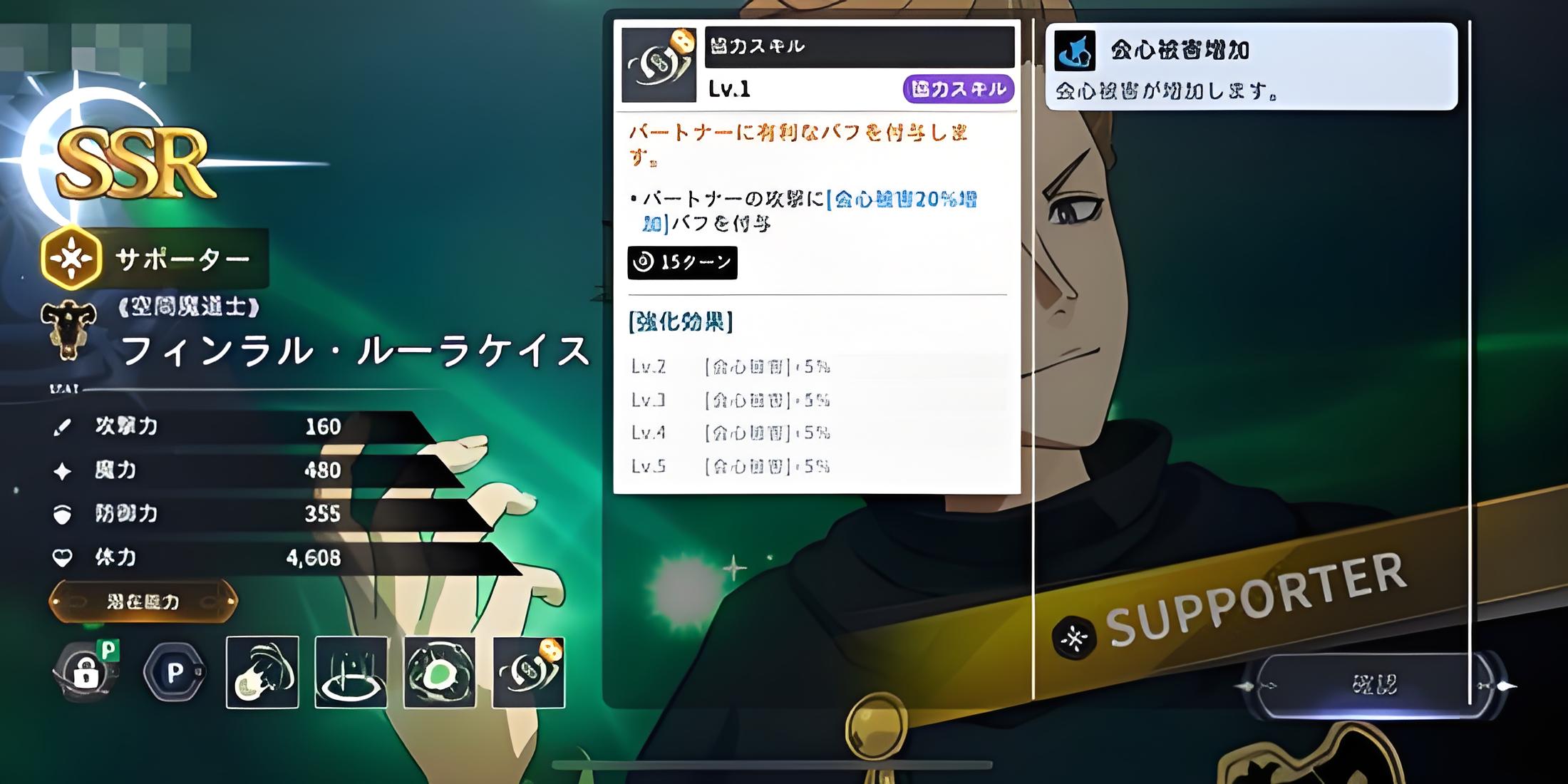Select the portal ring skill icon
The width and height of the screenshot is (1568, 784).
351,672
